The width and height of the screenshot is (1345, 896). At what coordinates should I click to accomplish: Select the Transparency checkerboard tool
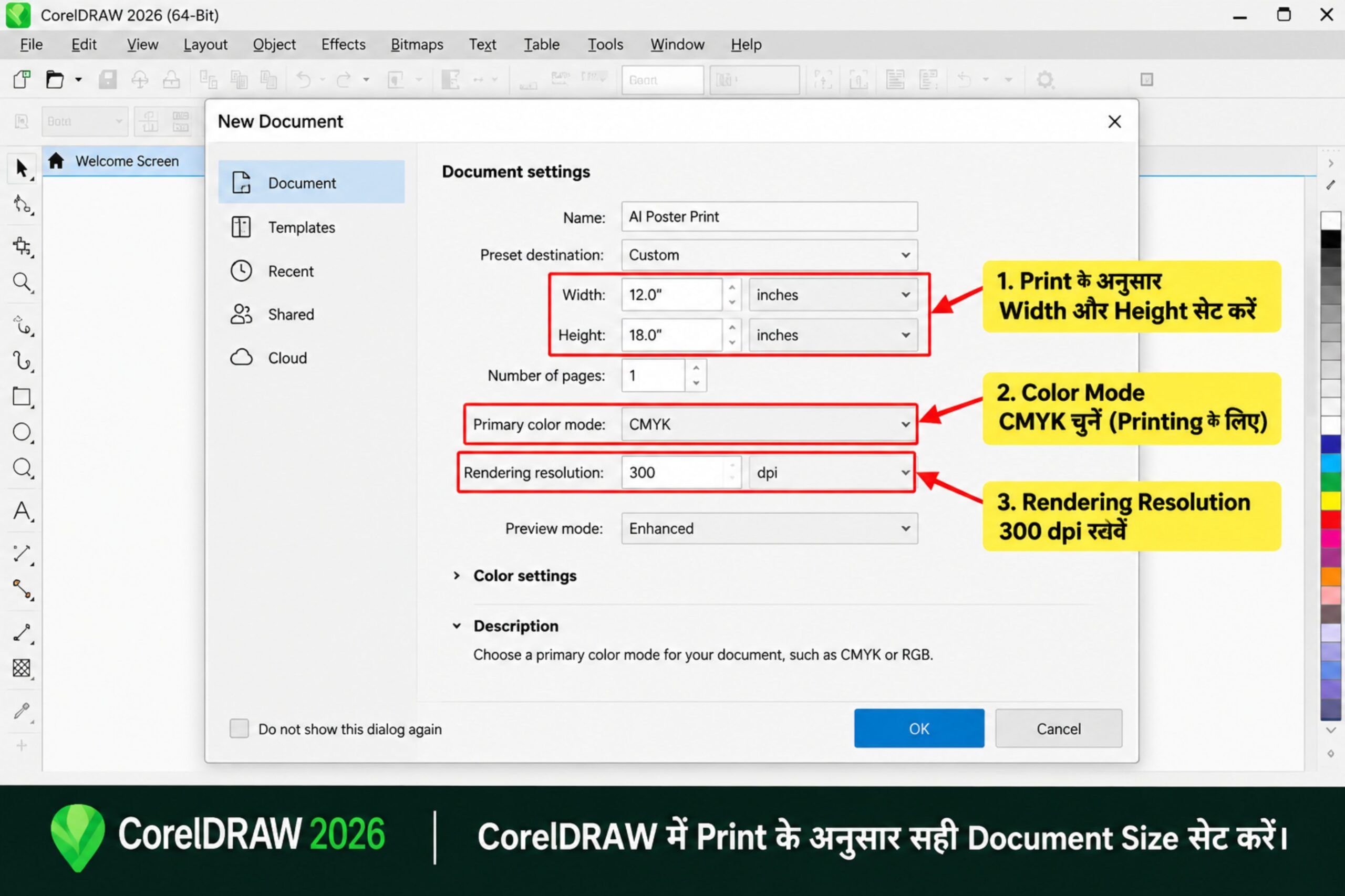click(22, 668)
